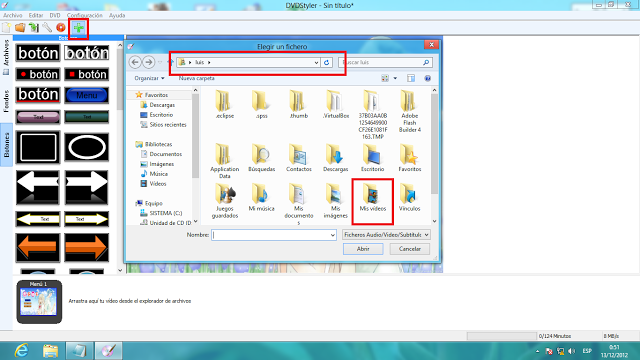This screenshot has height=360, width=640.
Task: Select the .eclipse folder
Action: click(x=224, y=104)
